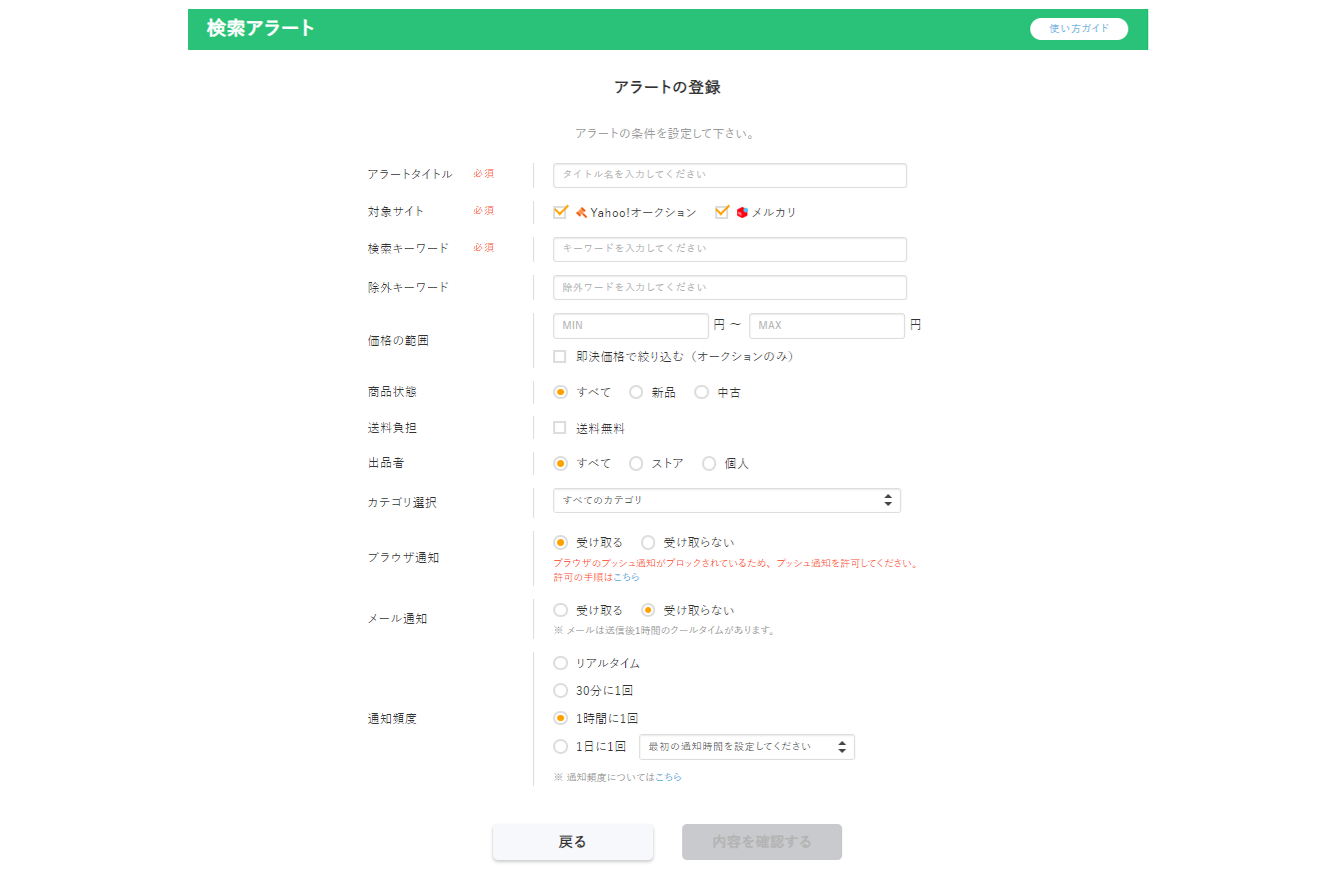The height and width of the screenshot is (883, 1337).
Task: Uncheck the メルカリ target site checkbox
Action: pyautogui.click(x=722, y=211)
